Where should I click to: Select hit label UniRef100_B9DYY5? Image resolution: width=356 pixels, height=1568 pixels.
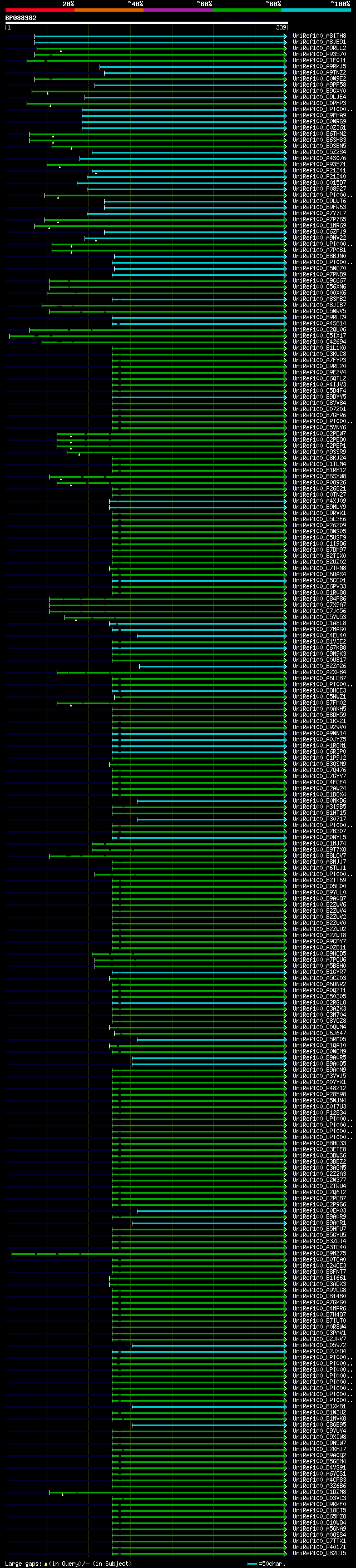pyautogui.click(x=319, y=397)
